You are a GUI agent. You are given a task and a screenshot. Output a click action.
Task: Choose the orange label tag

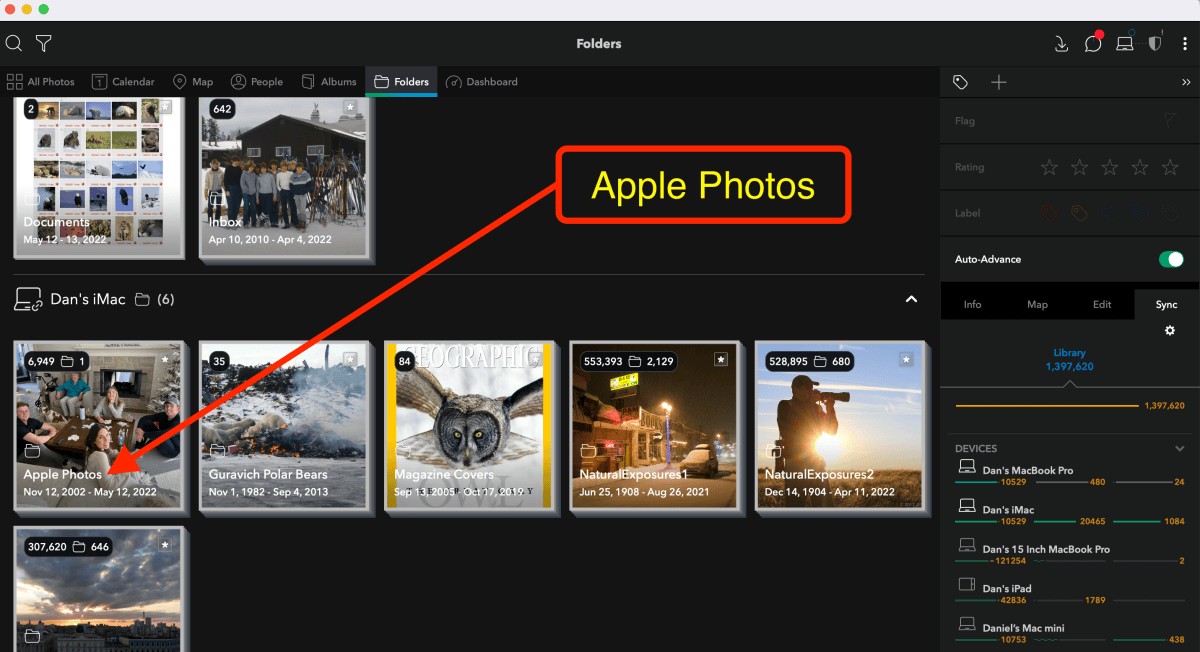point(1079,213)
